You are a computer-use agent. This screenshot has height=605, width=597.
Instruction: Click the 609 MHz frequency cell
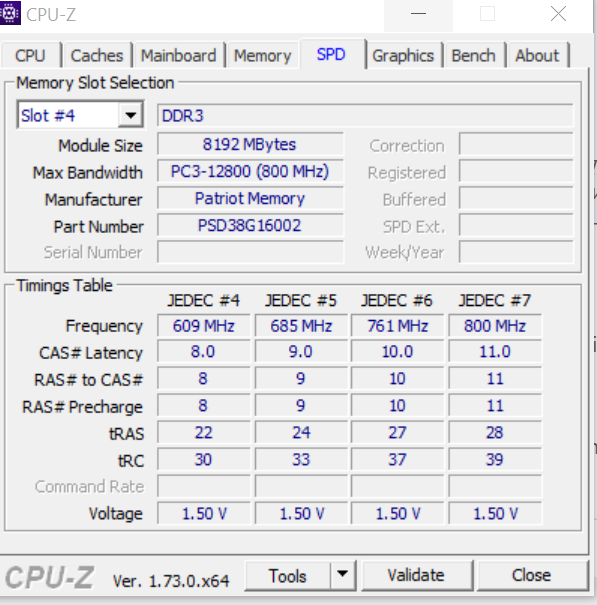[203, 326]
